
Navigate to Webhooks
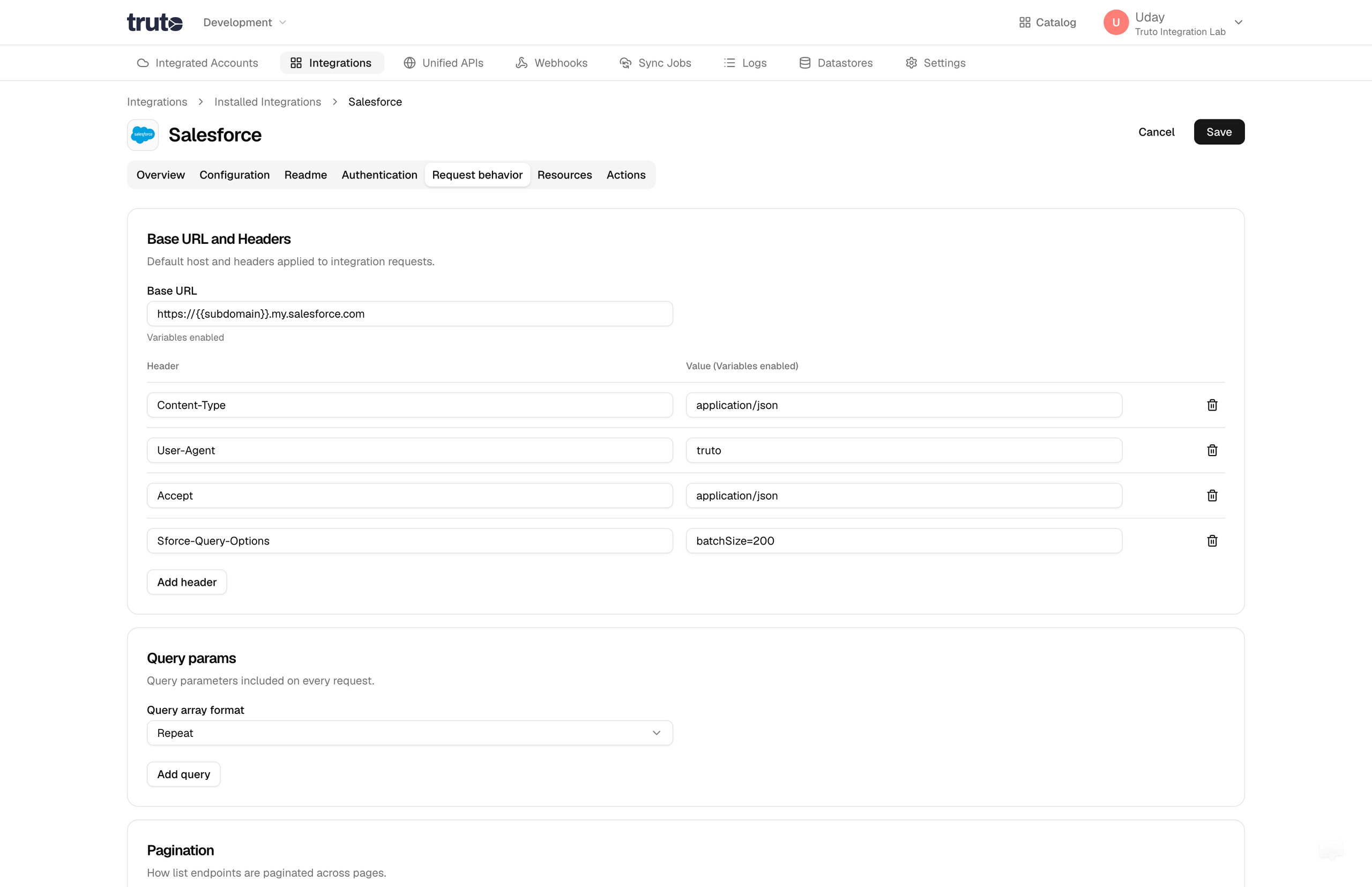[x=552, y=63]
